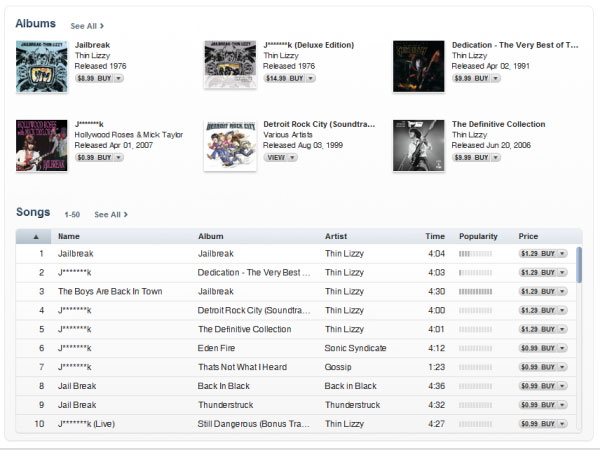
Task: Open the Jailbreak album cover by Thin Lizzy
Action: (42, 67)
